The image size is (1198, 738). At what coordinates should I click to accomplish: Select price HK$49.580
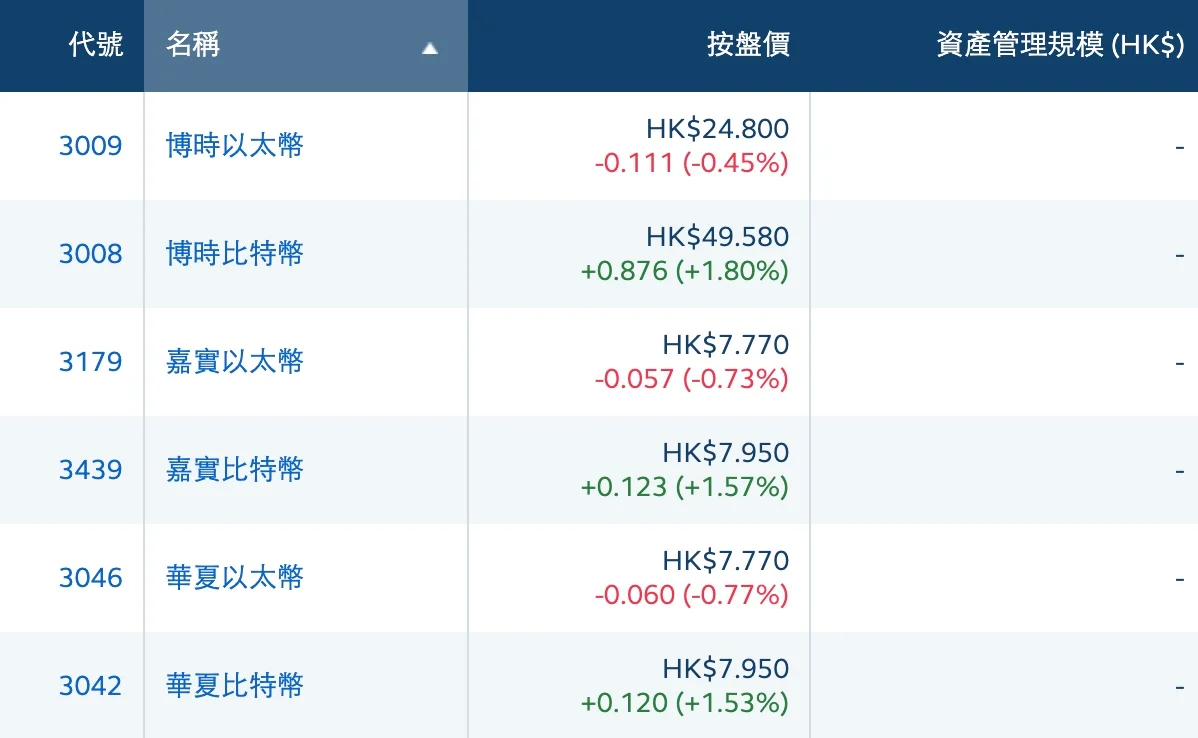tap(717, 237)
